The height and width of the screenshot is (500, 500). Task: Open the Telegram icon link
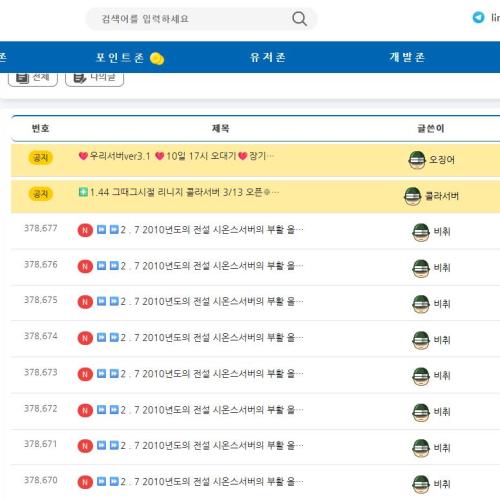[x=478, y=17]
